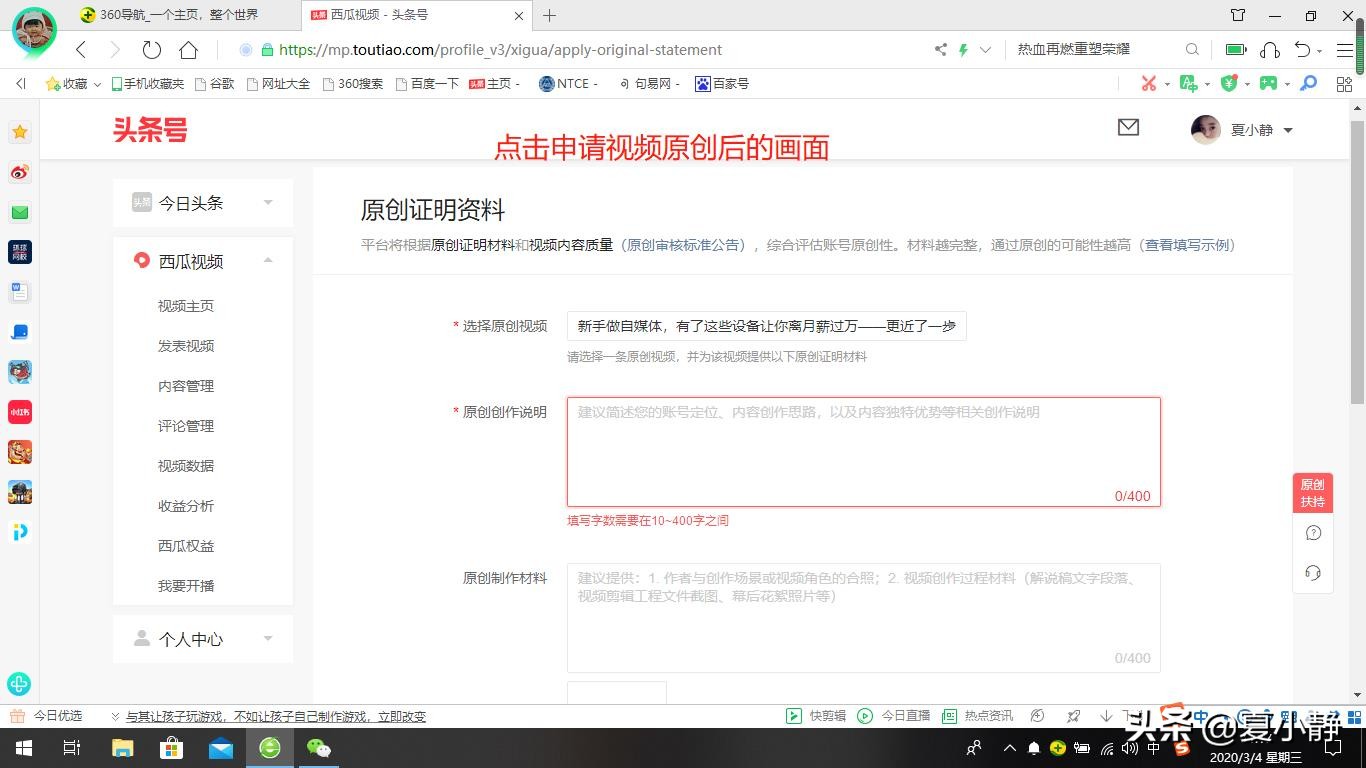Open WeChat from the taskbar

[318, 748]
